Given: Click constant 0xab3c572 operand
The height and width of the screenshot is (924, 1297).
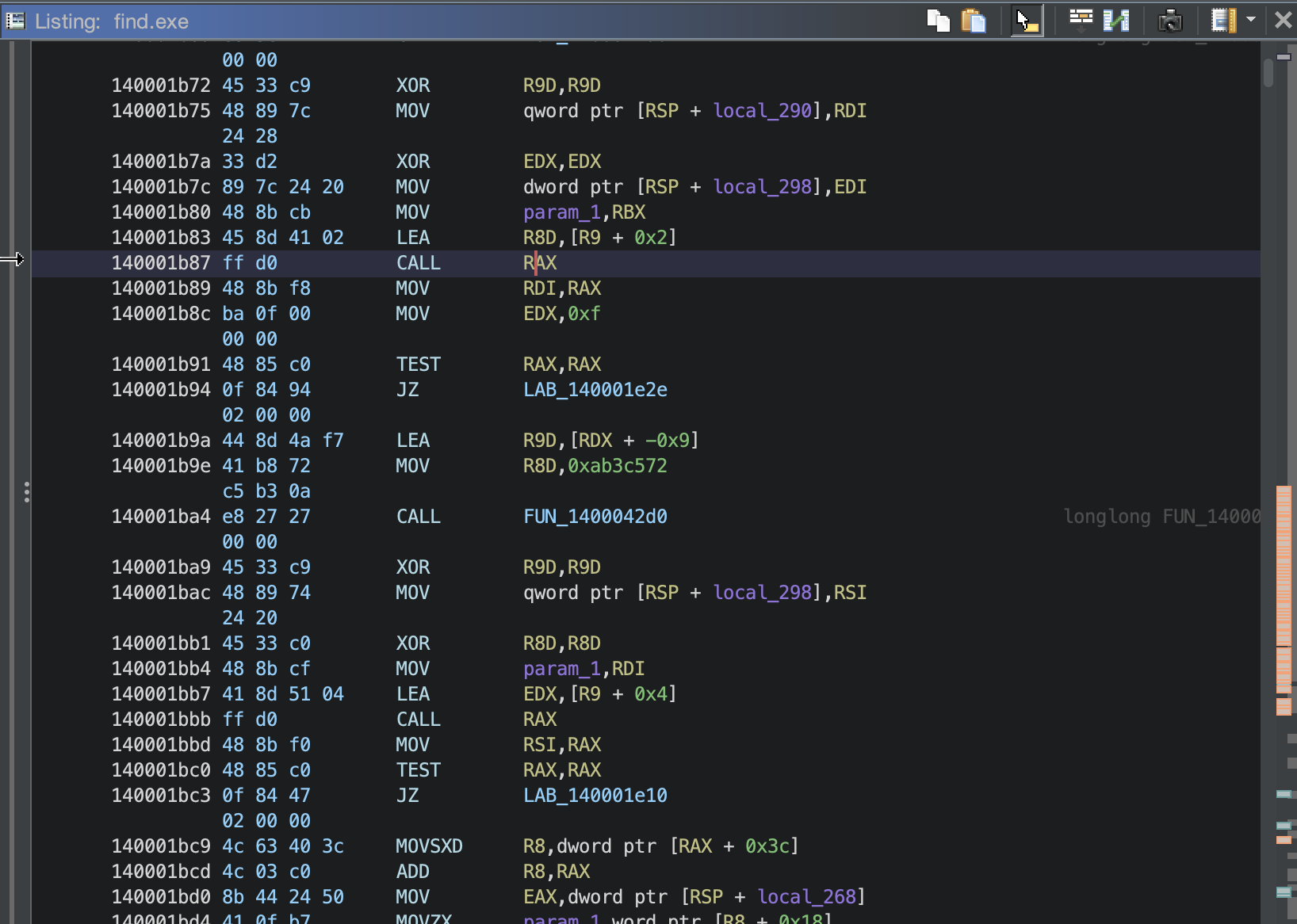Looking at the screenshot, I should pos(618,466).
